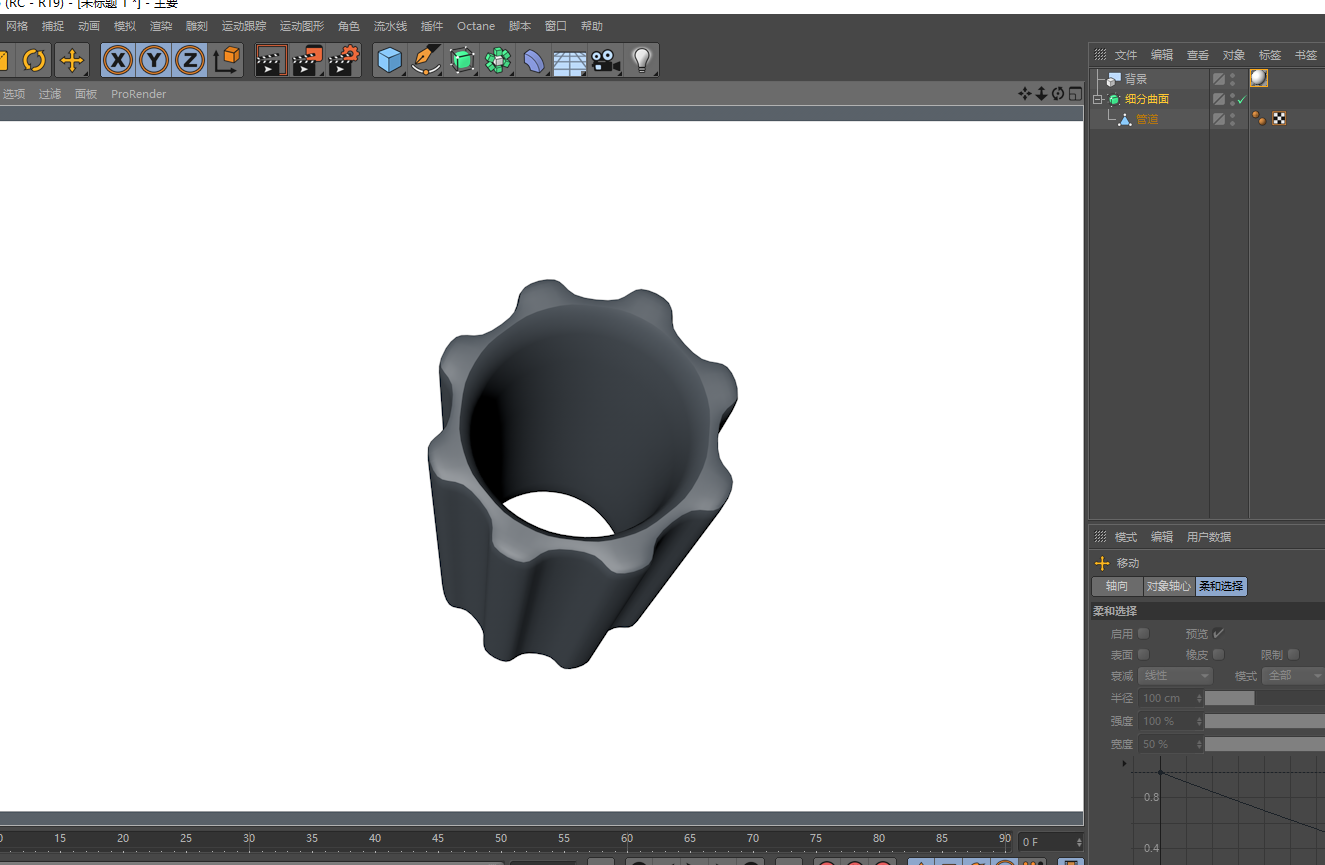Open viewport 面板 menu
The image size is (1325, 865).
[86, 94]
